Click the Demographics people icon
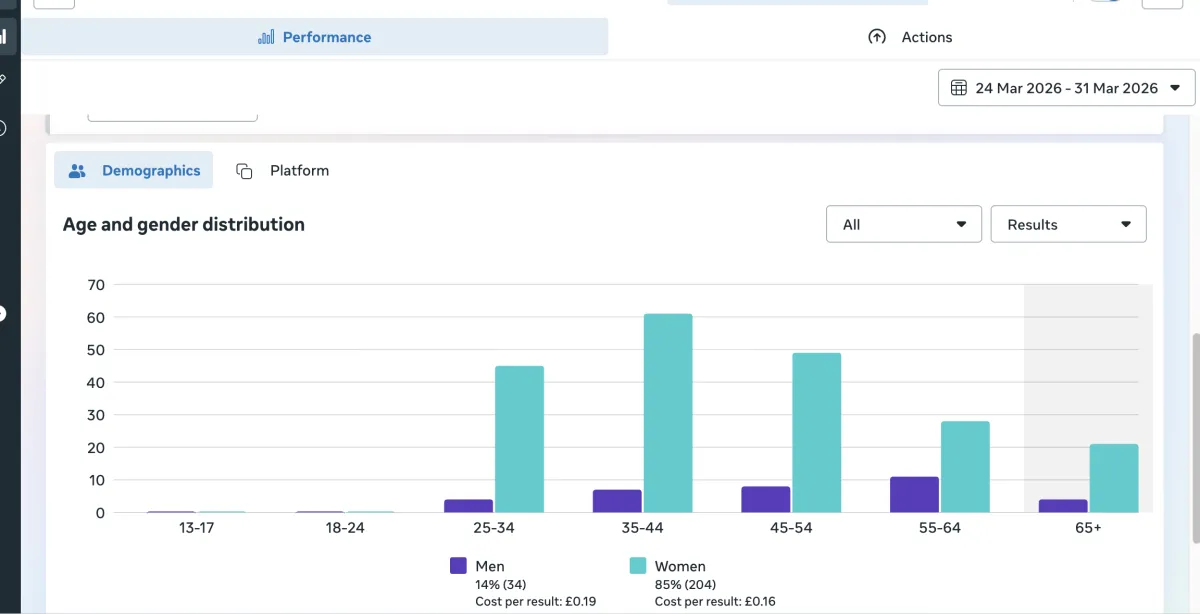 (77, 171)
